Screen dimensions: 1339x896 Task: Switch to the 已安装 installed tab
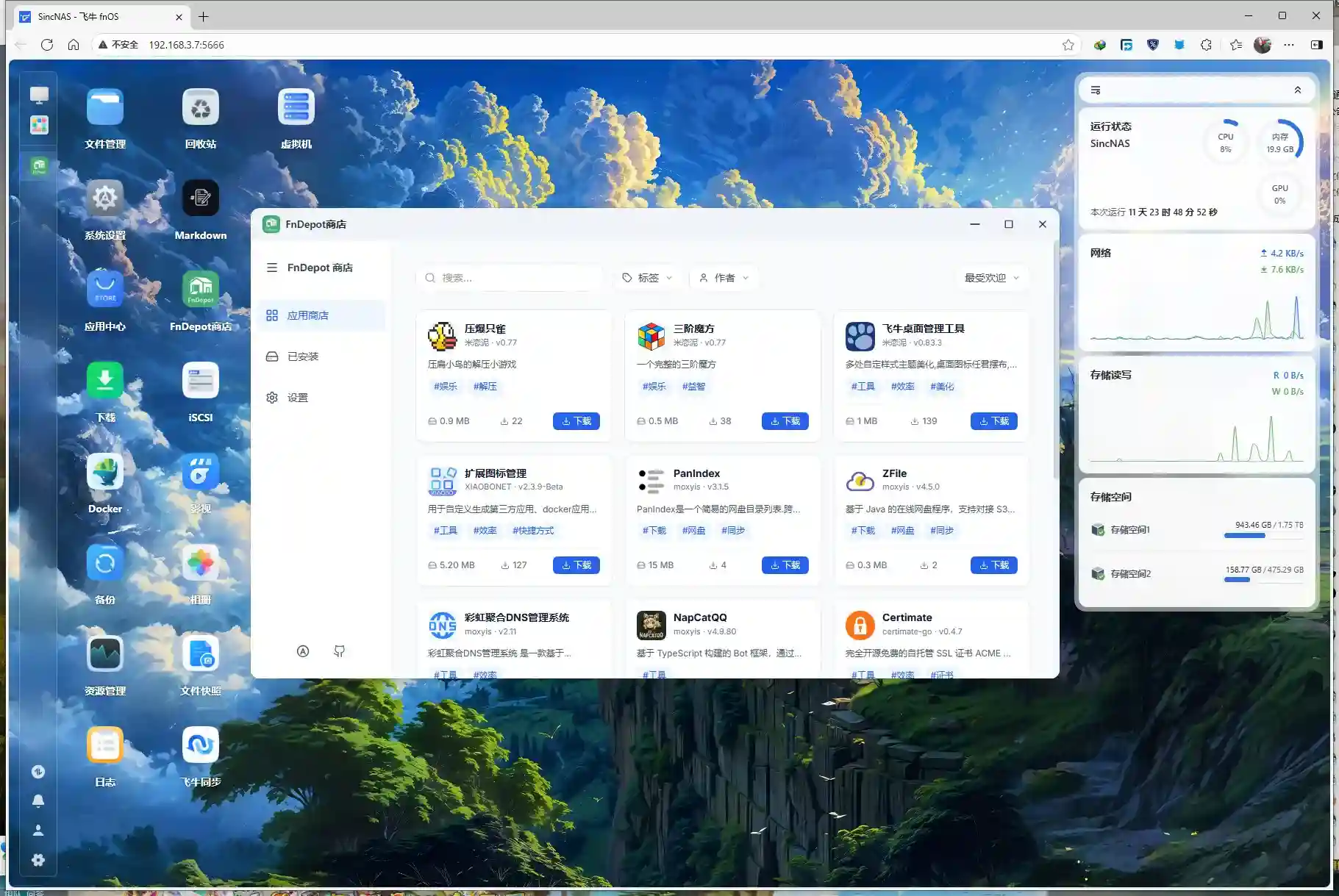pyautogui.click(x=303, y=356)
